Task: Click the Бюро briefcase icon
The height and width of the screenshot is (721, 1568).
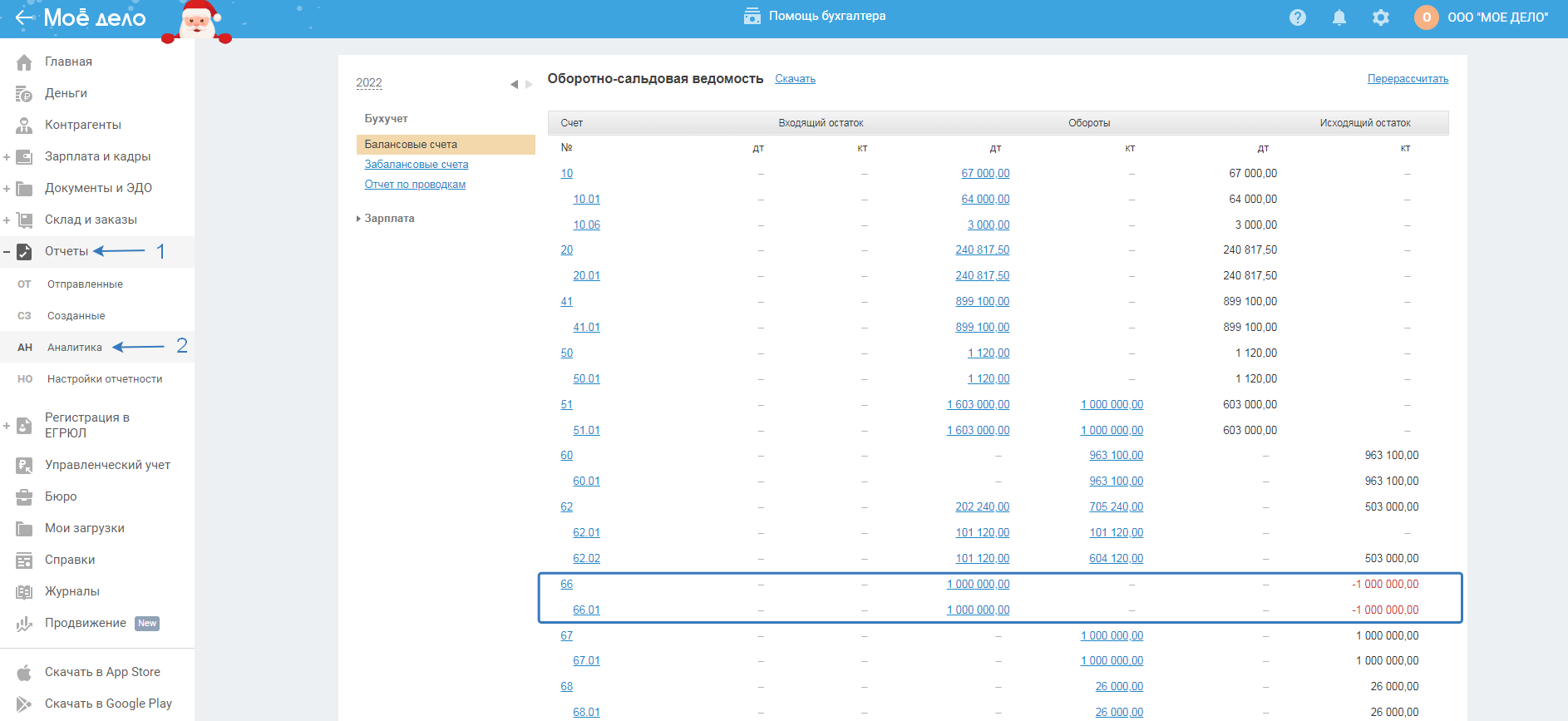Action: click(24, 497)
